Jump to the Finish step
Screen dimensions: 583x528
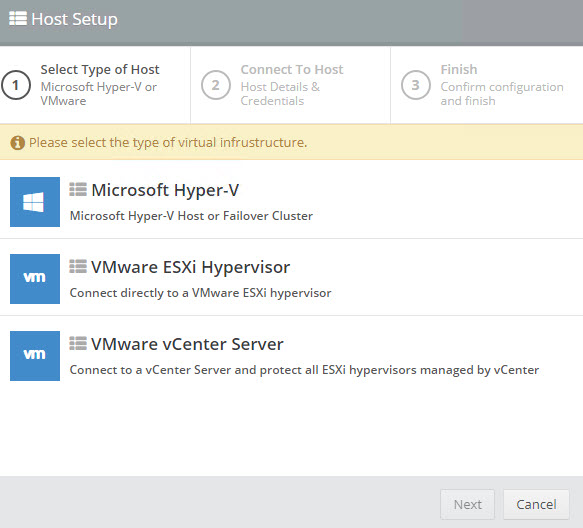(x=487, y=85)
